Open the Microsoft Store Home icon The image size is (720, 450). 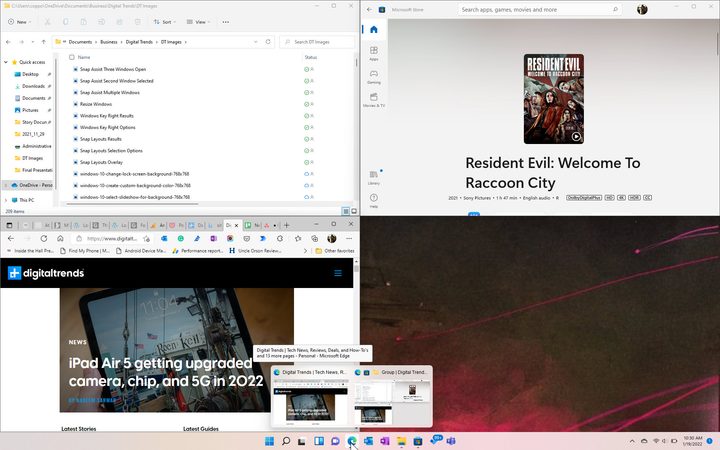tap(374, 30)
